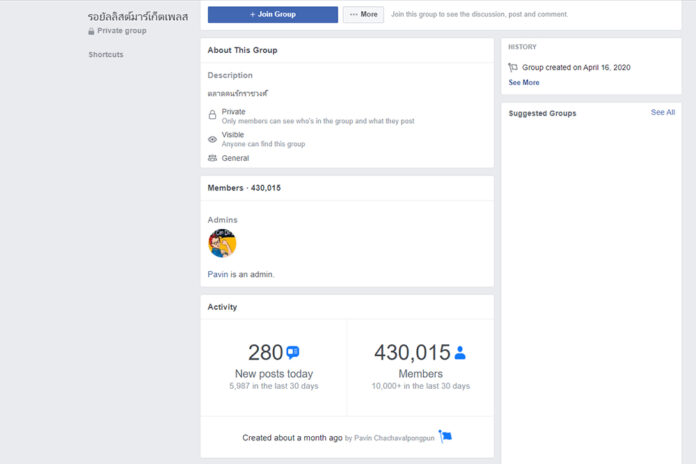696x464 pixels.
Task: Click the new posts chat bubble icon
Action: 293,353
